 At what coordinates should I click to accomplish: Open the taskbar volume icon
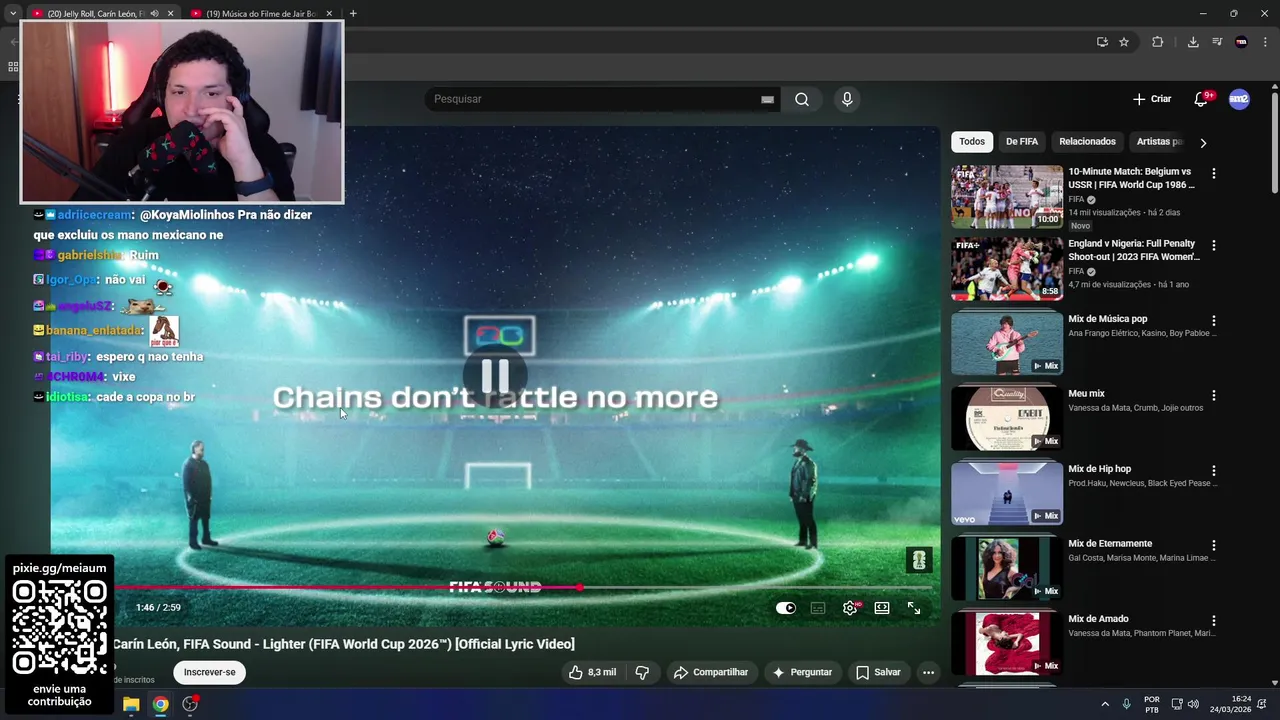[1193, 704]
